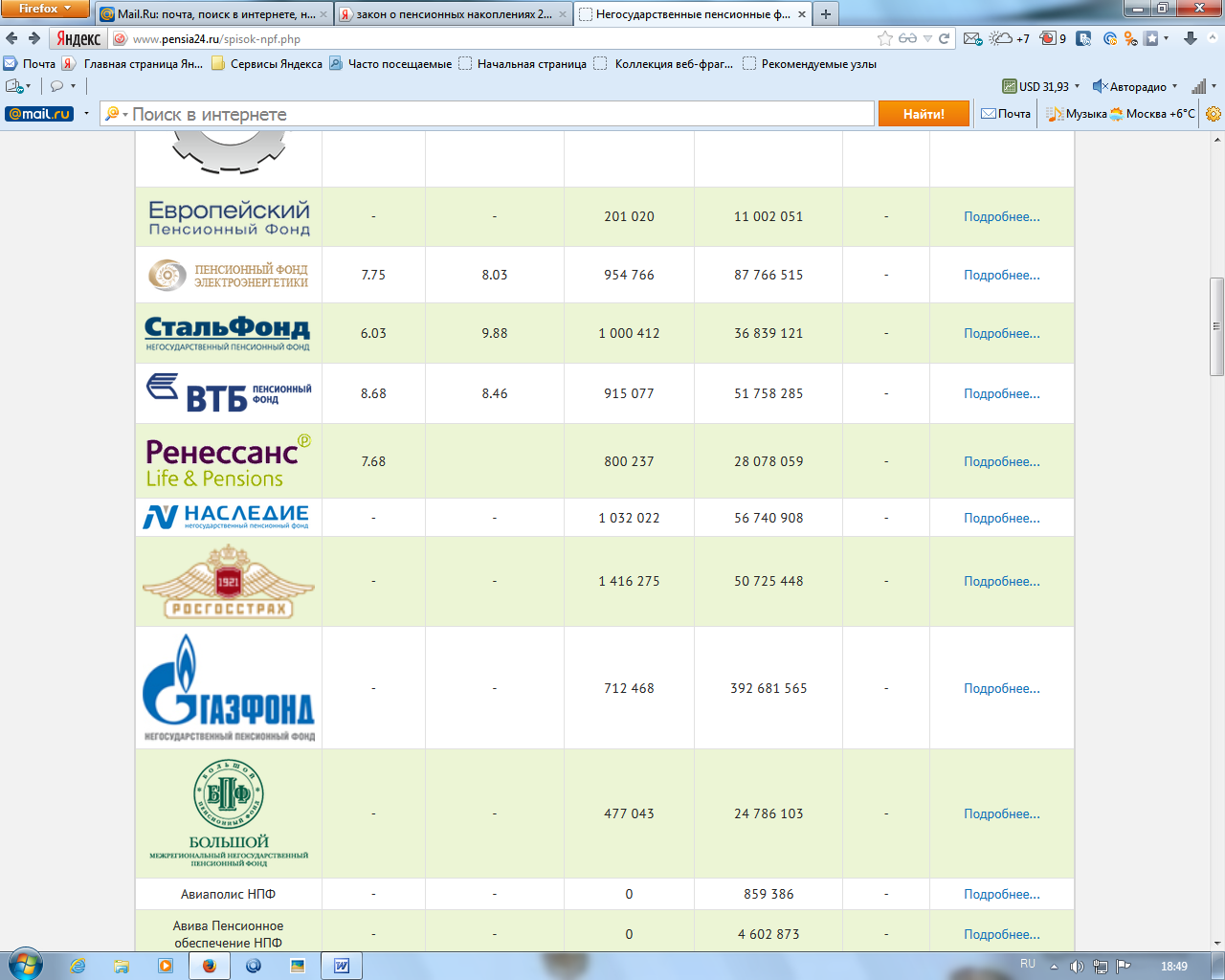Expand the signal bars dropdown arrow

pos(1214,86)
